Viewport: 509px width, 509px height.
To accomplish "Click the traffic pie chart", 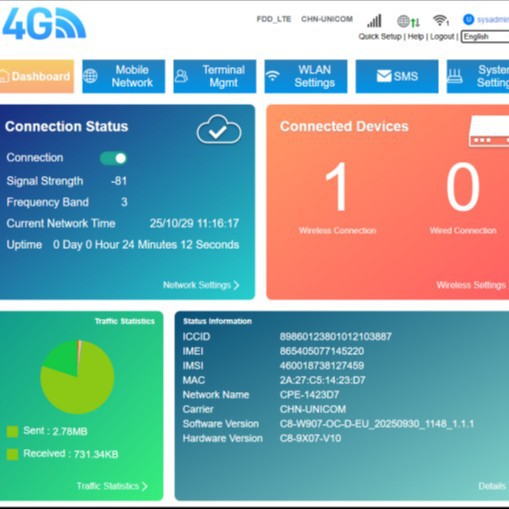I will point(77,377).
